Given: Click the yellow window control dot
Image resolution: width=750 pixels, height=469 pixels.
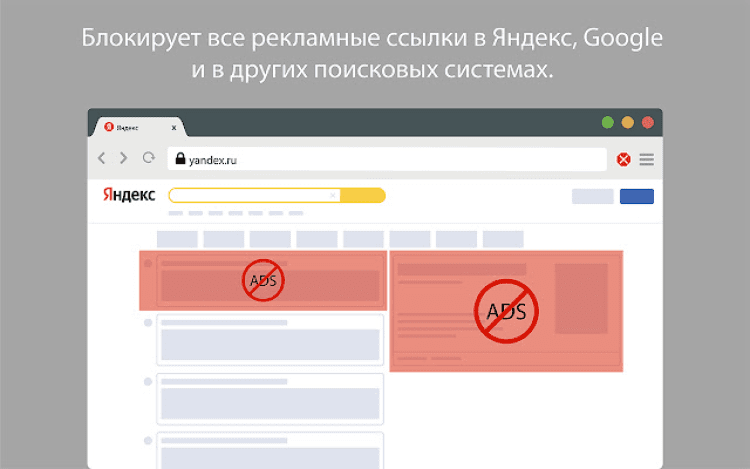Looking at the screenshot, I should tap(628, 123).
